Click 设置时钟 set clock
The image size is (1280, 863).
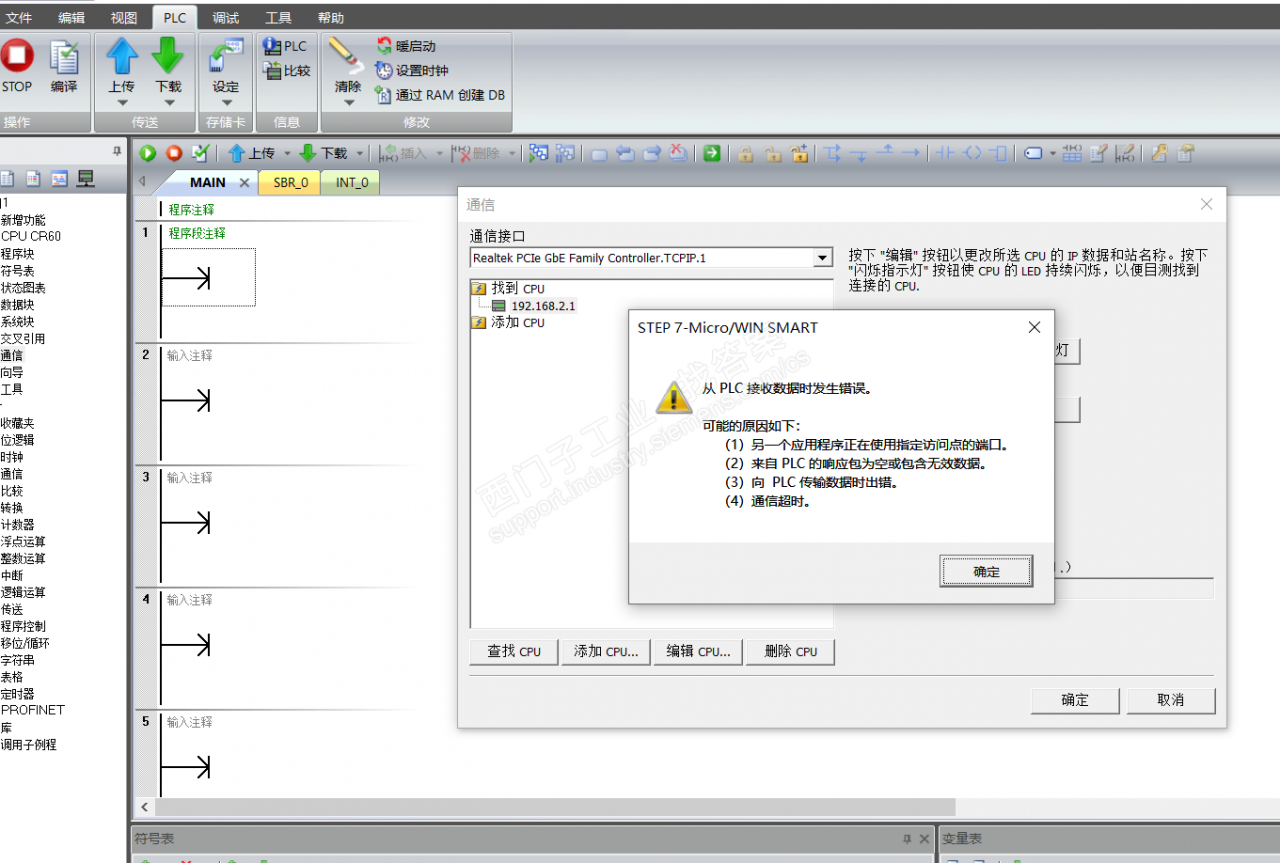pyautogui.click(x=412, y=70)
